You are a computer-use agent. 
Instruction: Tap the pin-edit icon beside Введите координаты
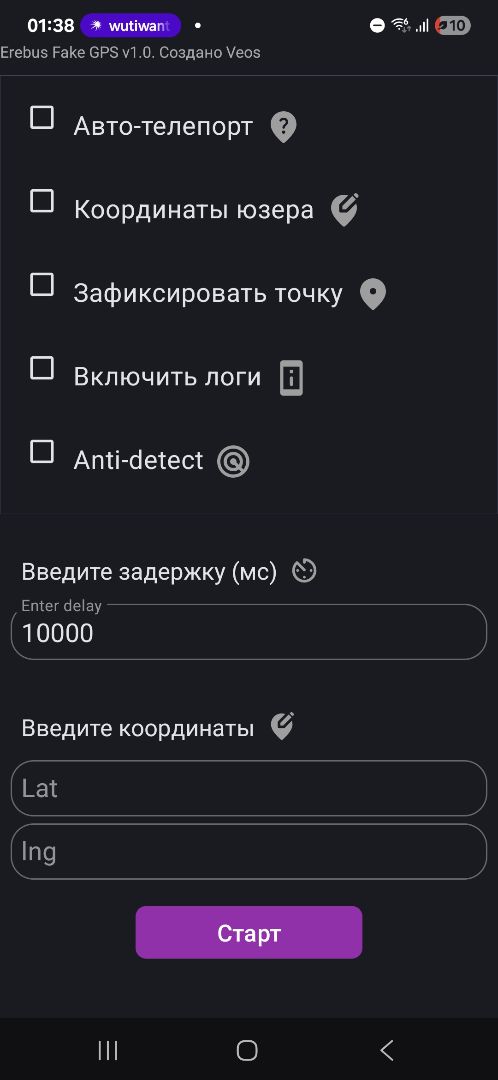pyautogui.click(x=282, y=727)
